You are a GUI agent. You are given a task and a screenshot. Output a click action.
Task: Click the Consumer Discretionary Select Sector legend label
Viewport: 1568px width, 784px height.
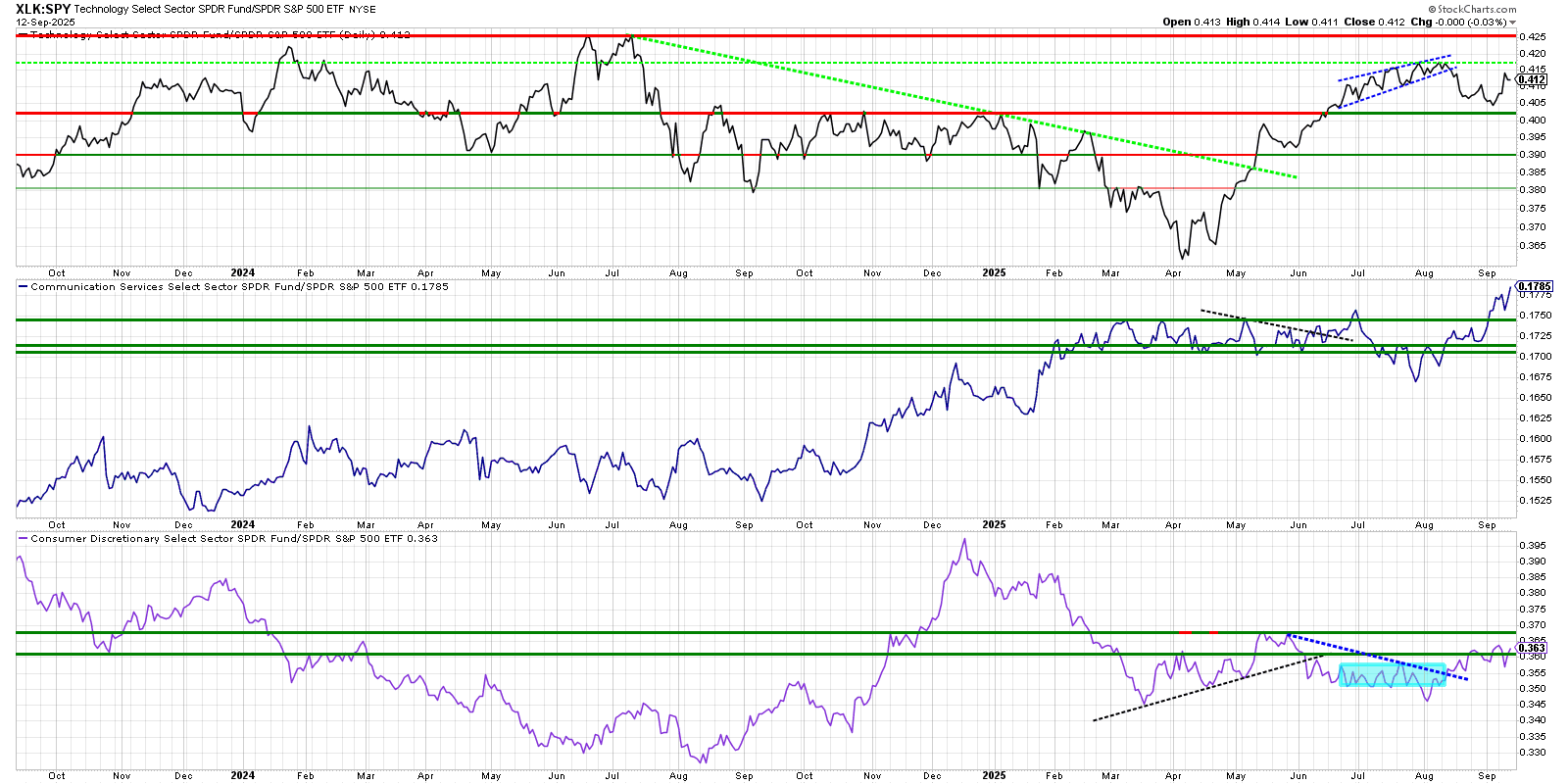coord(234,539)
